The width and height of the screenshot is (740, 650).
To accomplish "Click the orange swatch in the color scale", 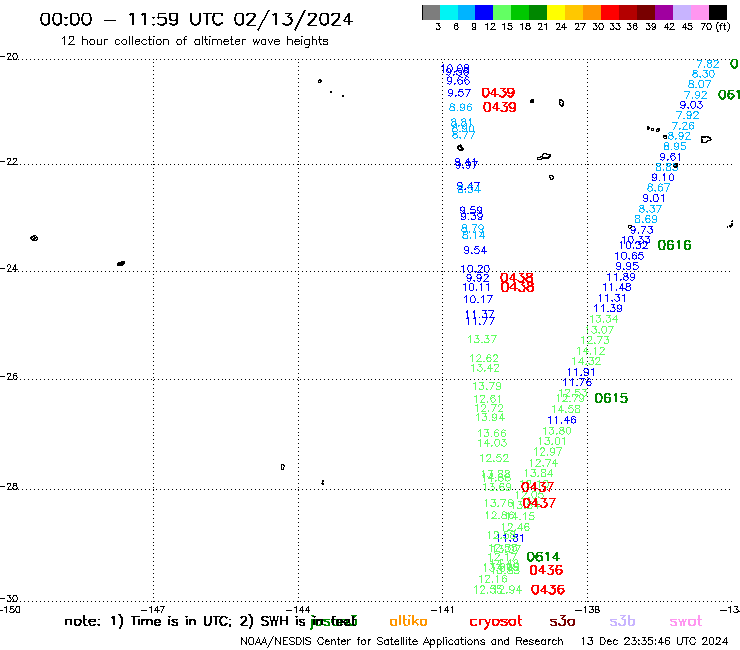I will [592, 12].
